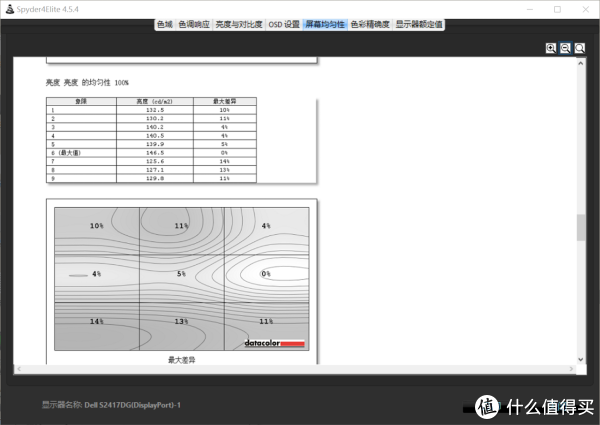Screen dimensions: 600x425
Task: Zoom in with the magnifier plus icon
Action: [551, 48]
